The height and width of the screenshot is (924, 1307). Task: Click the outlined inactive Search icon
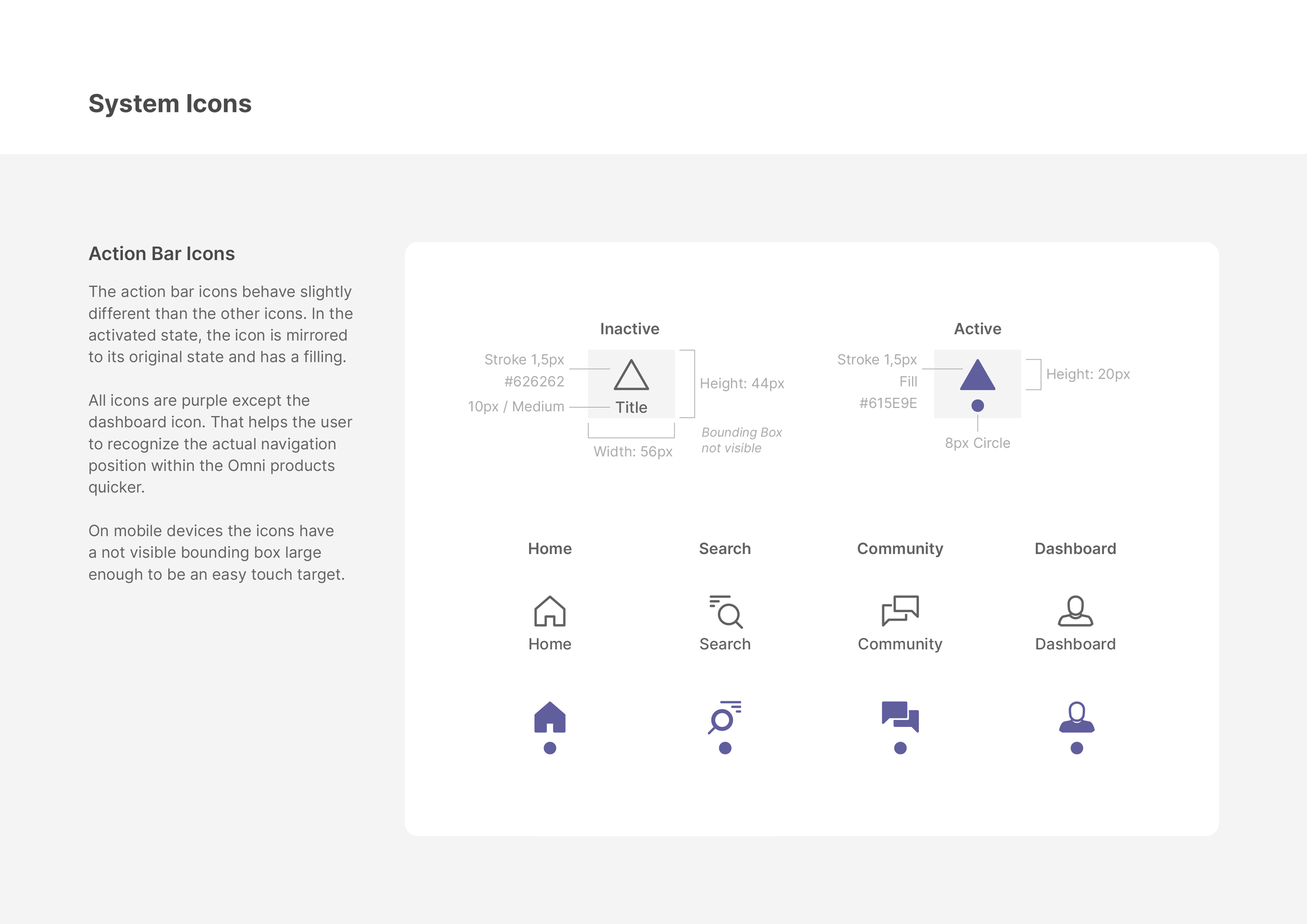coord(725,612)
